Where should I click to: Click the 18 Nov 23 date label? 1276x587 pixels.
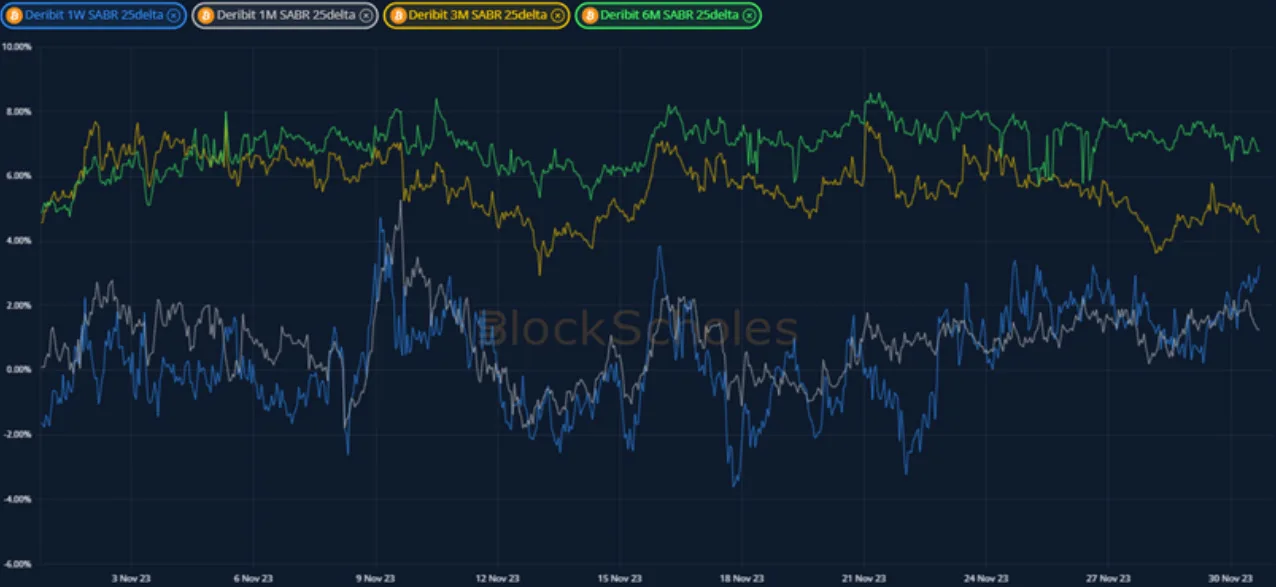[742, 578]
